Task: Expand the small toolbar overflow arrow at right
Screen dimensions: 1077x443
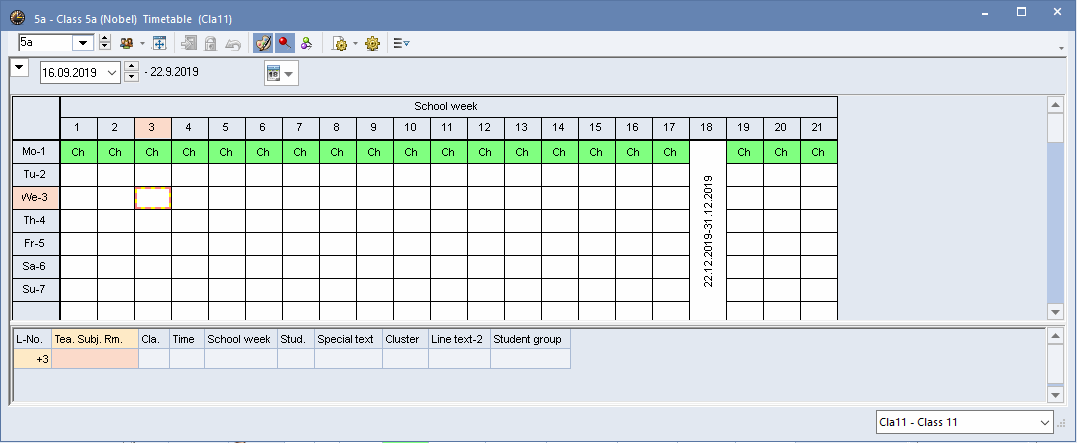Action: point(1063,48)
